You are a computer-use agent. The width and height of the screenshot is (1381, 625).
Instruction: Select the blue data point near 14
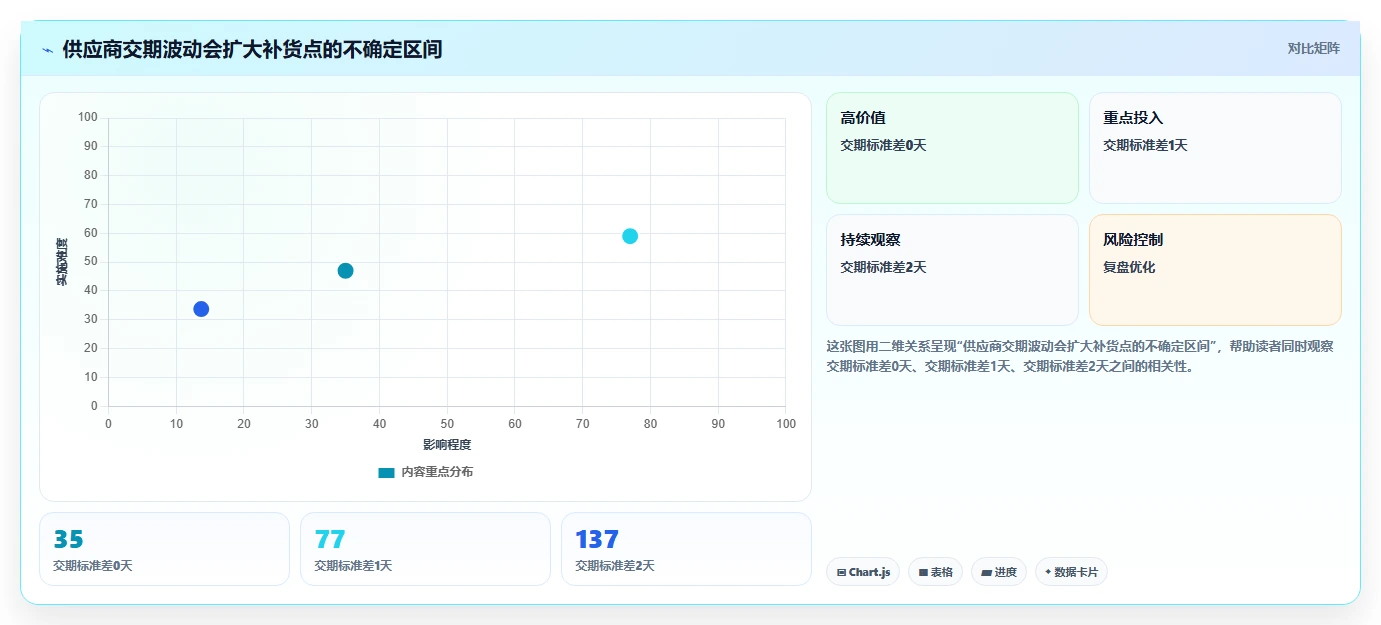click(201, 309)
